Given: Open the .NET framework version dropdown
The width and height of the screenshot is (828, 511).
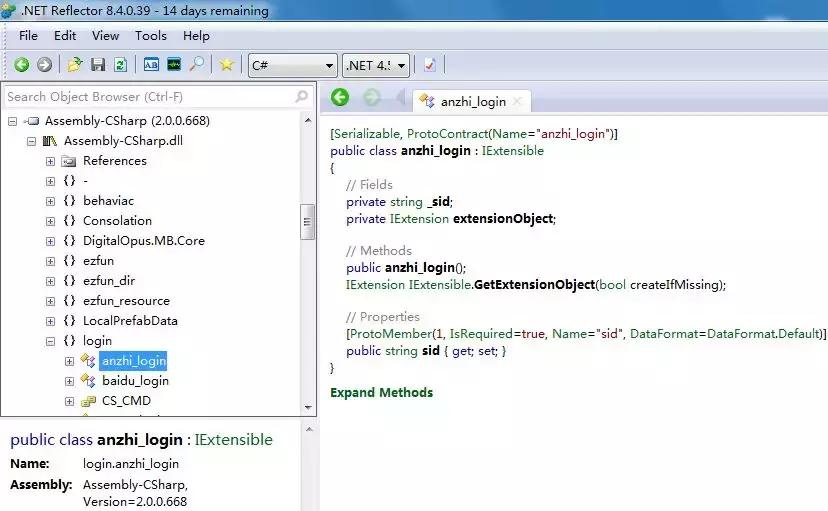Looking at the screenshot, I should (x=376, y=65).
